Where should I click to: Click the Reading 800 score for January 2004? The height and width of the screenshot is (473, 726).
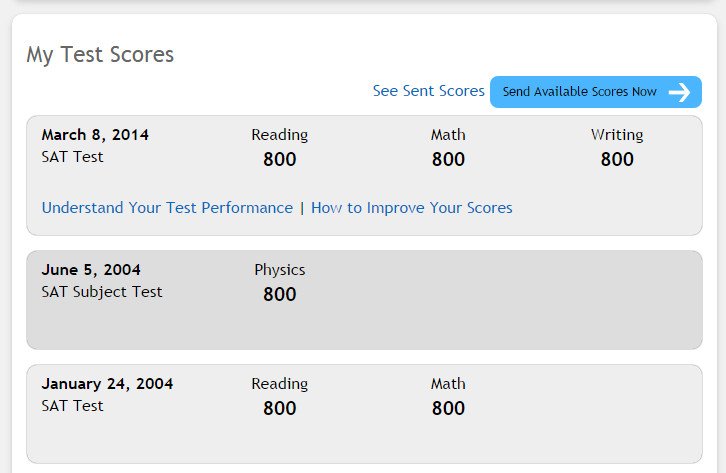pyautogui.click(x=280, y=408)
